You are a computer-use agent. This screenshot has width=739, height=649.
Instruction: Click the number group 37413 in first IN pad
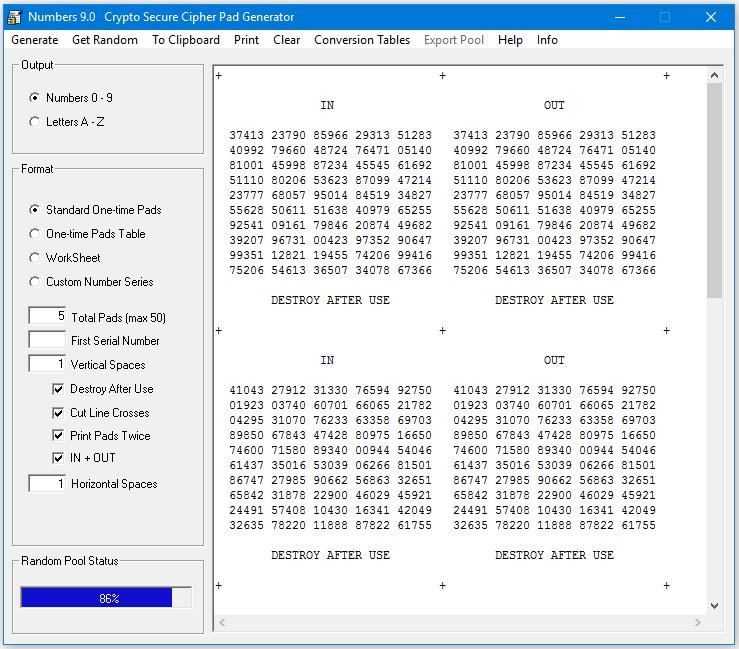pyautogui.click(x=246, y=135)
